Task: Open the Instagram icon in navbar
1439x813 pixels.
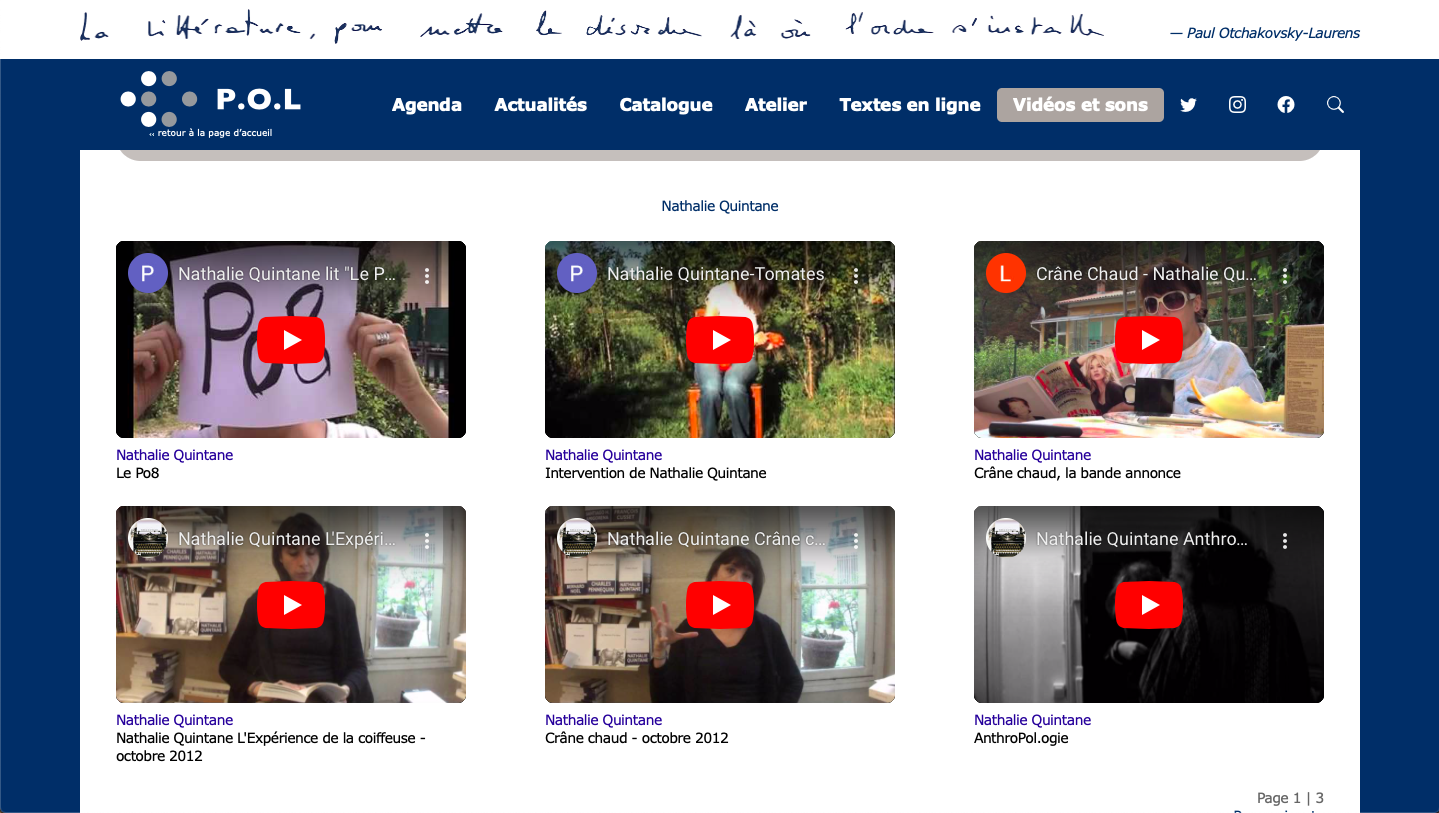Action: (x=1237, y=105)
